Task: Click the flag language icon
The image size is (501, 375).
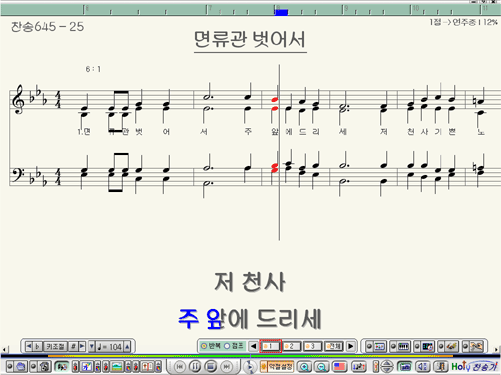Action: [339, 367]
